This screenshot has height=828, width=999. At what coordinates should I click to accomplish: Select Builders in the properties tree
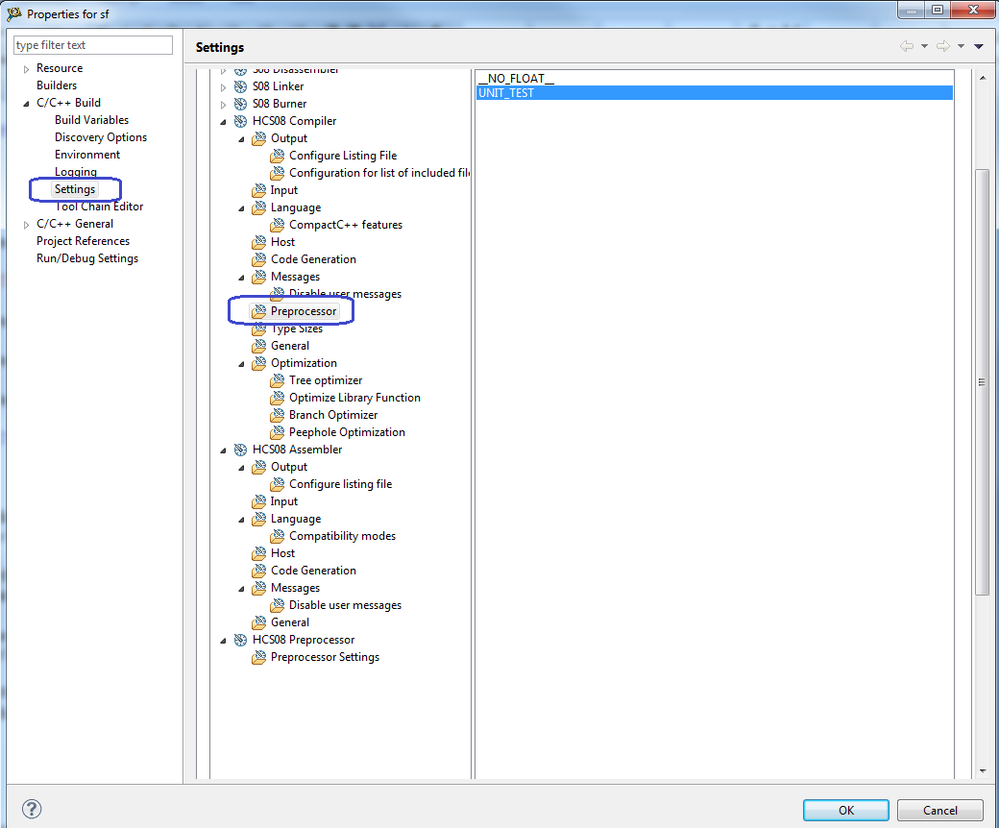pyautogui.click(x=57, y=85)
